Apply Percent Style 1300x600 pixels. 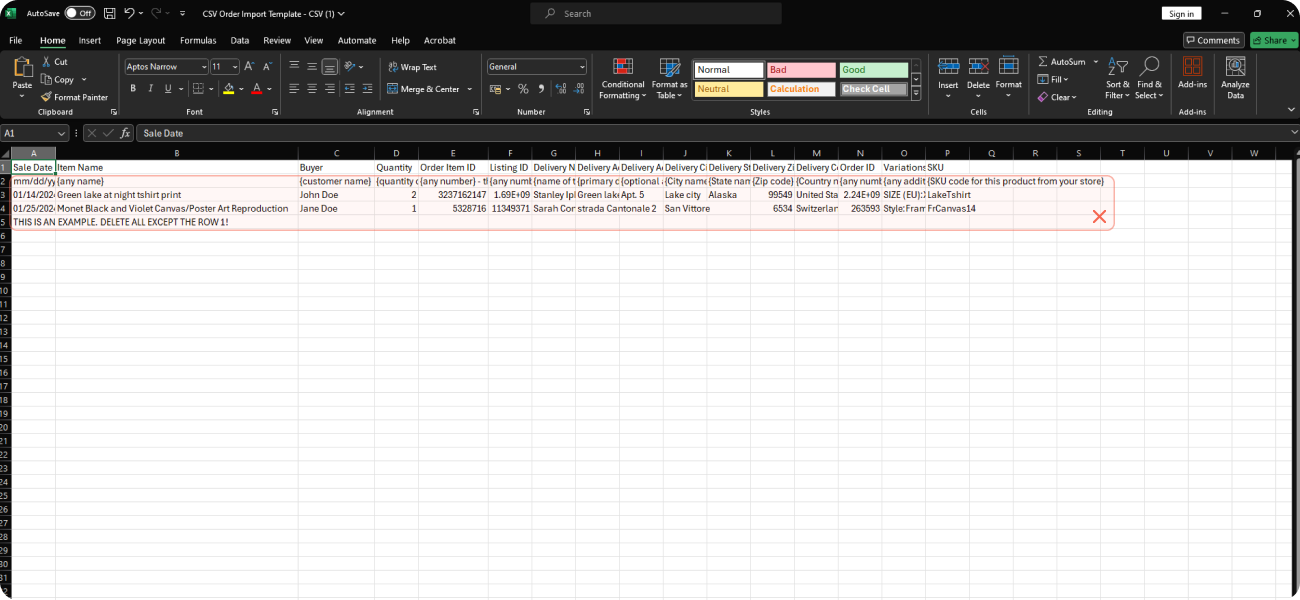click(x=522, y=89)
